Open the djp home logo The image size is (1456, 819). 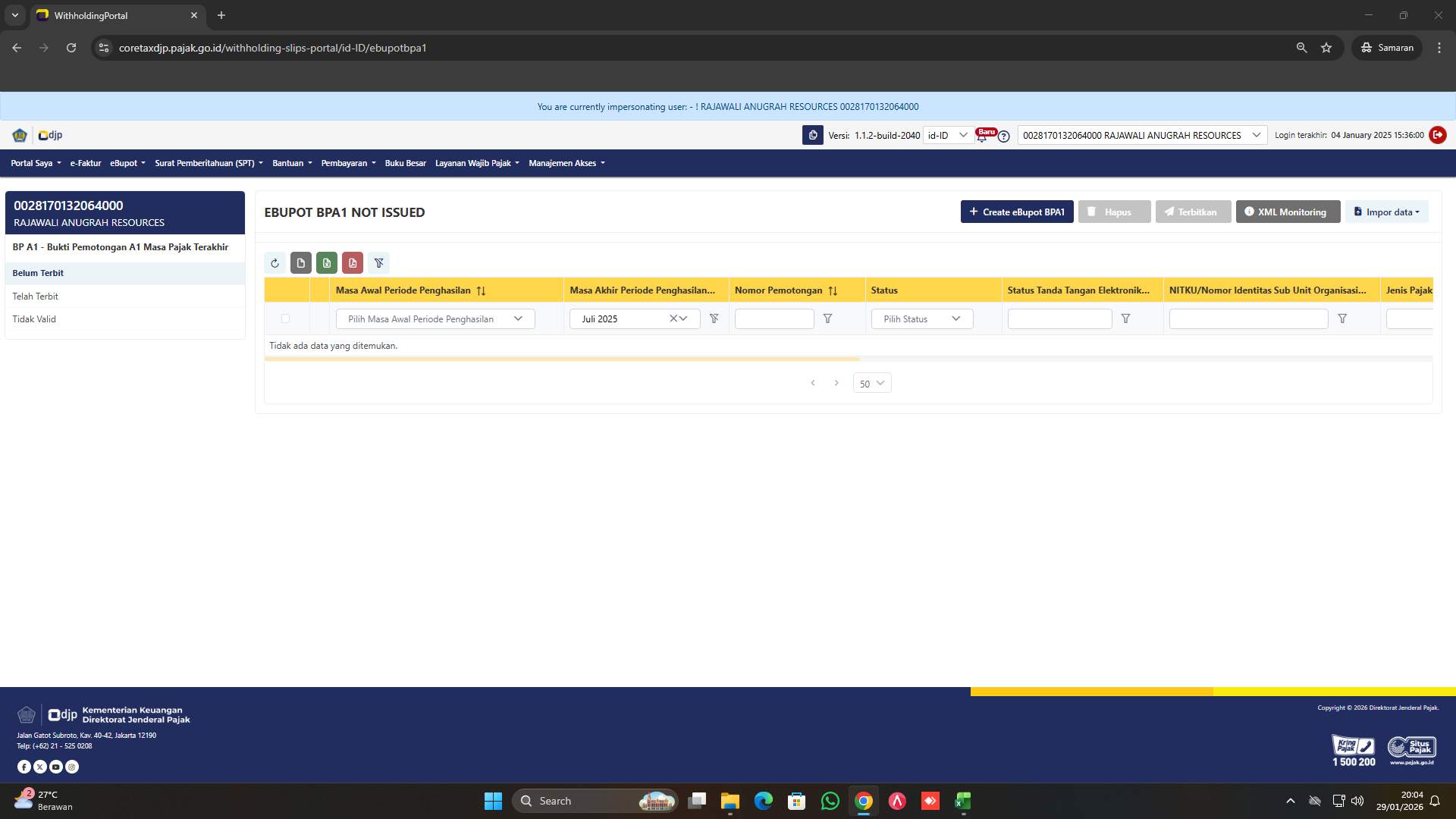50,135
